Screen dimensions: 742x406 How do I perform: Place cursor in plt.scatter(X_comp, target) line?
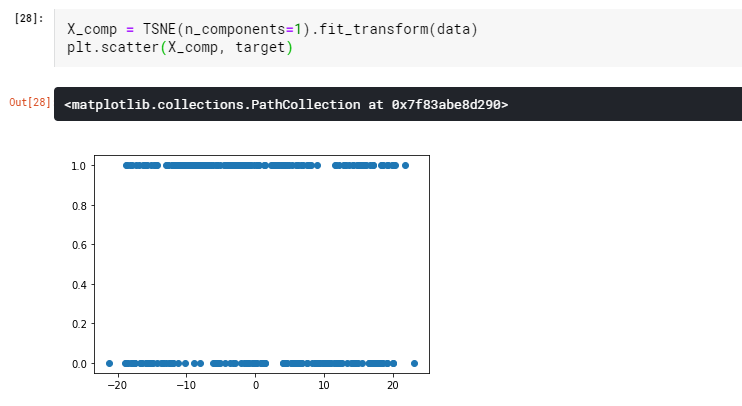pyautogui.click(x=180, y=47)
